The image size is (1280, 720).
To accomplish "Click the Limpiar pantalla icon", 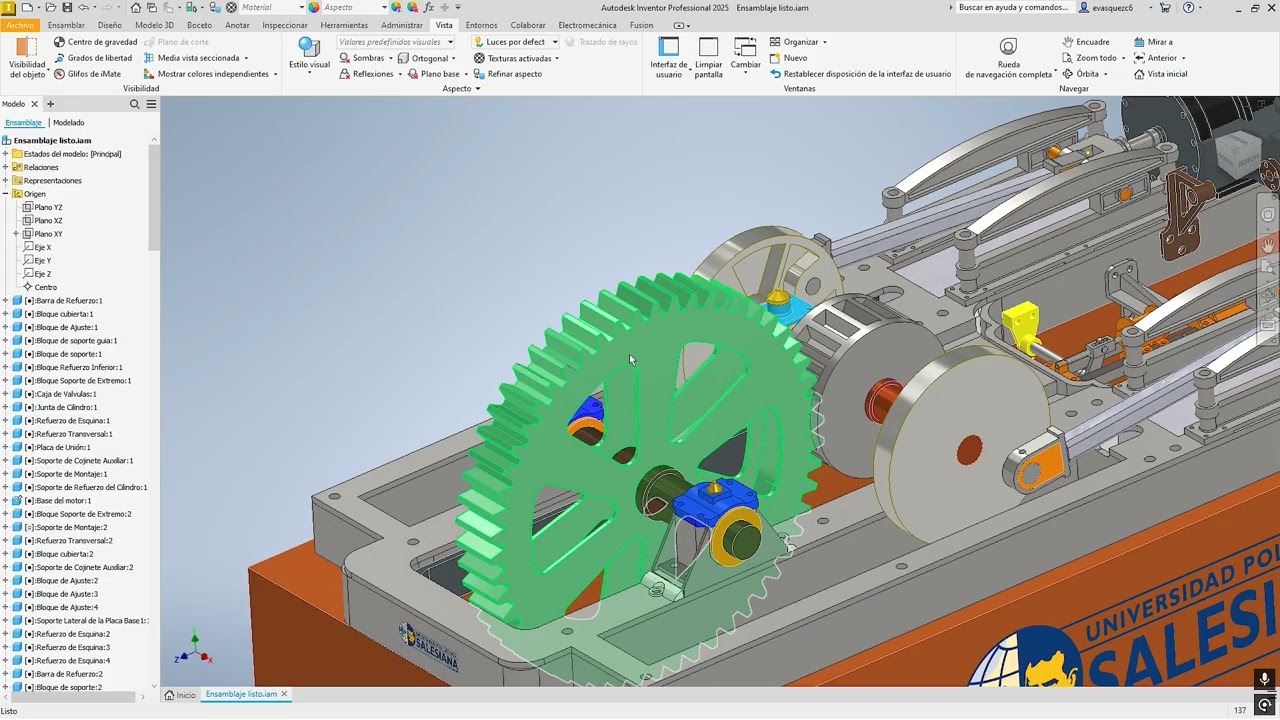I will (x=709, y=47).
